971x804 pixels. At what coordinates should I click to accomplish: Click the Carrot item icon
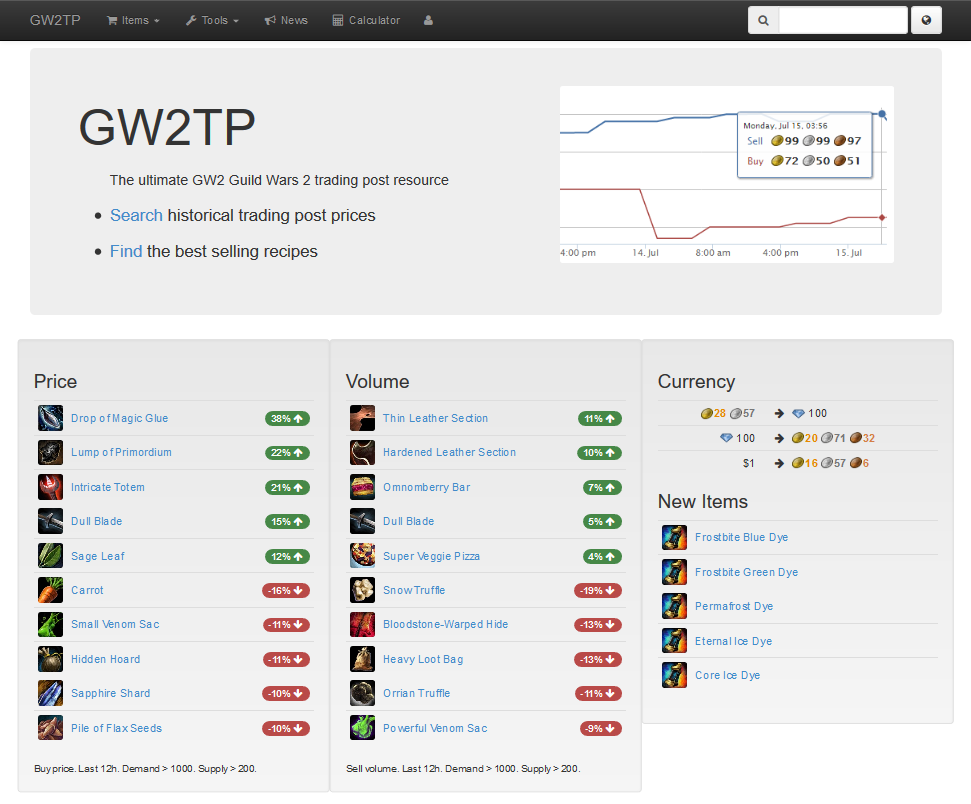pyautogui.click(x=50, y=590)
